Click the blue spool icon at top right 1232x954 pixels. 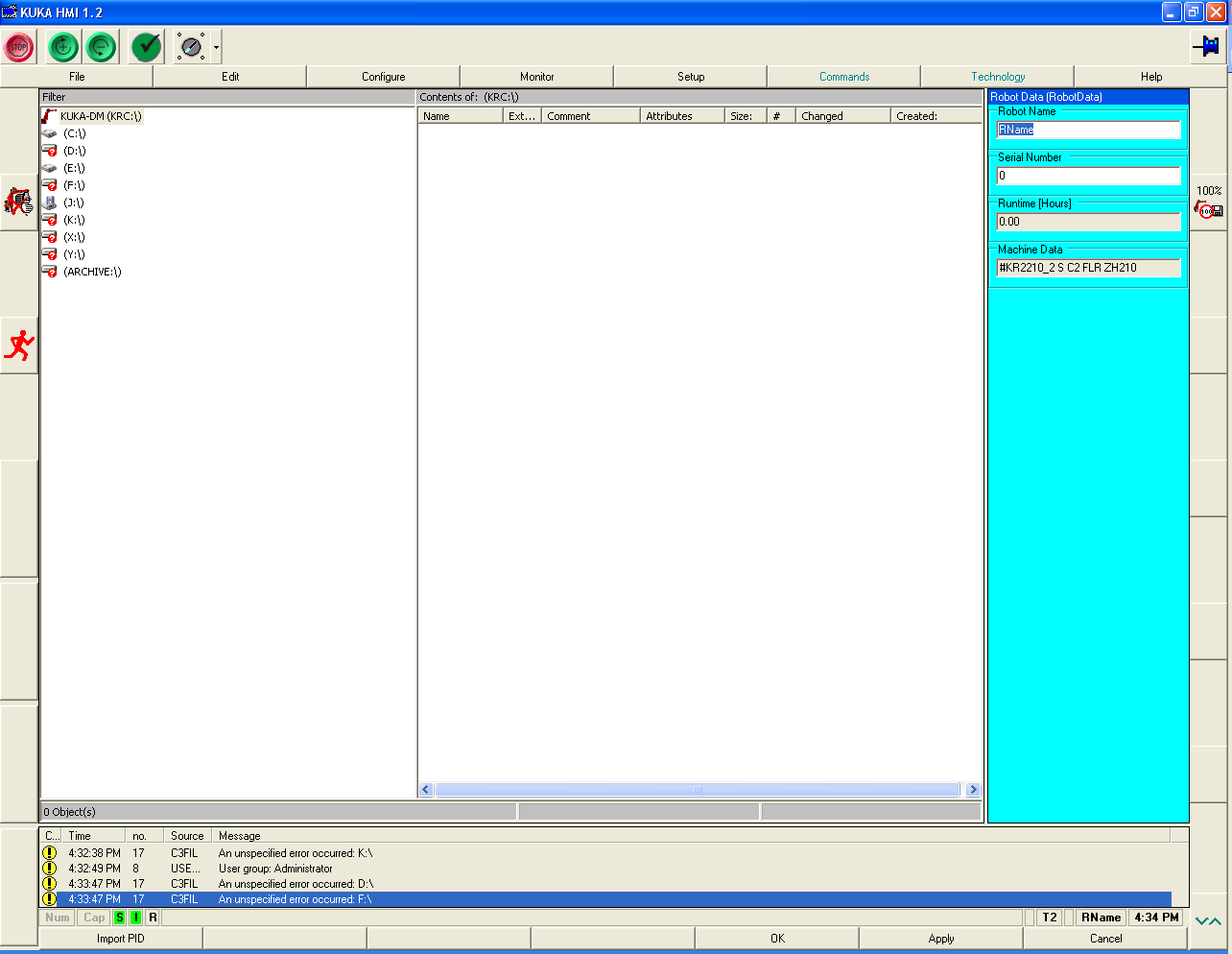tap(1206, 45)
